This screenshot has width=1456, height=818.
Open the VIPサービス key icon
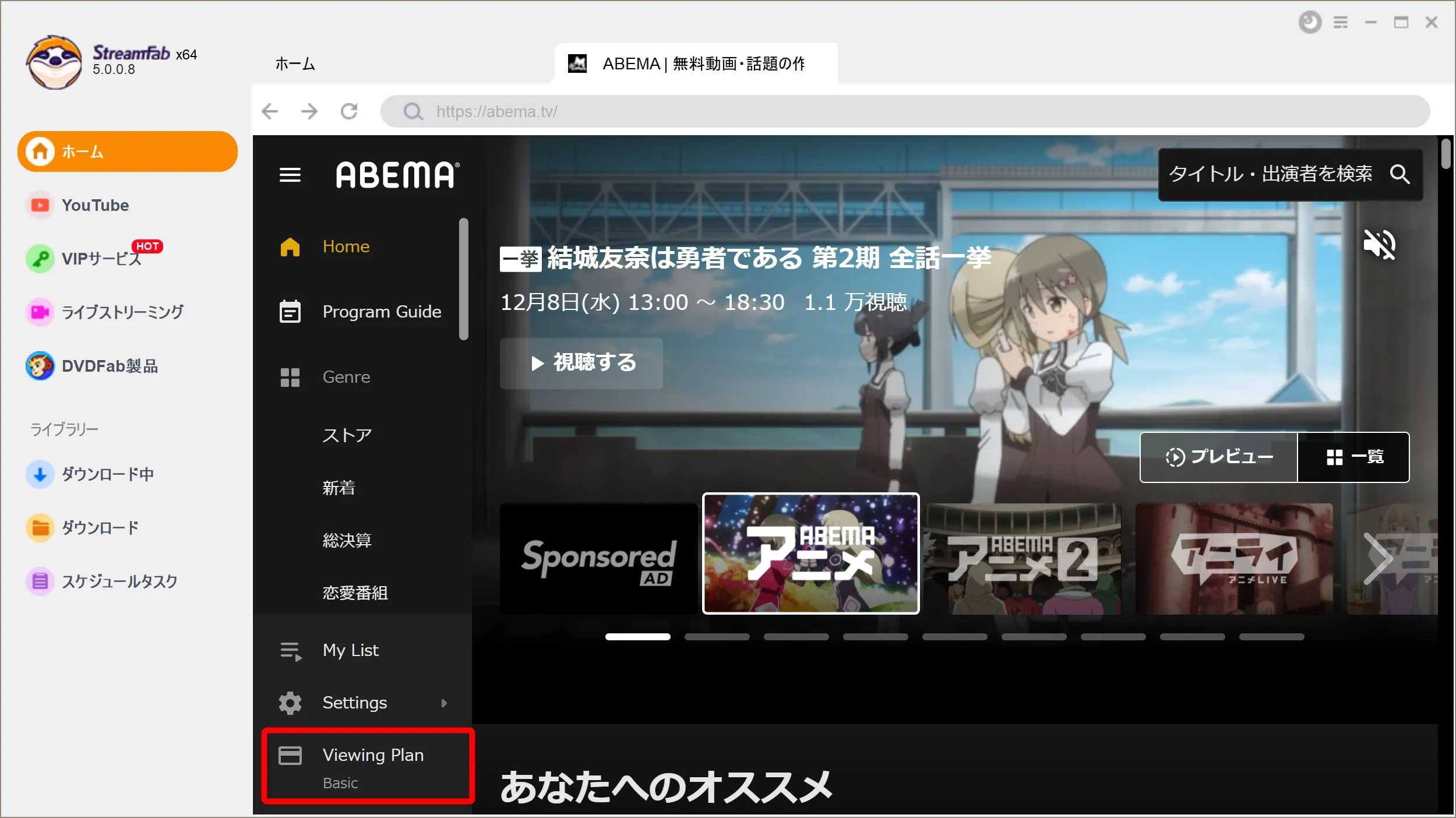click(40, 258)
